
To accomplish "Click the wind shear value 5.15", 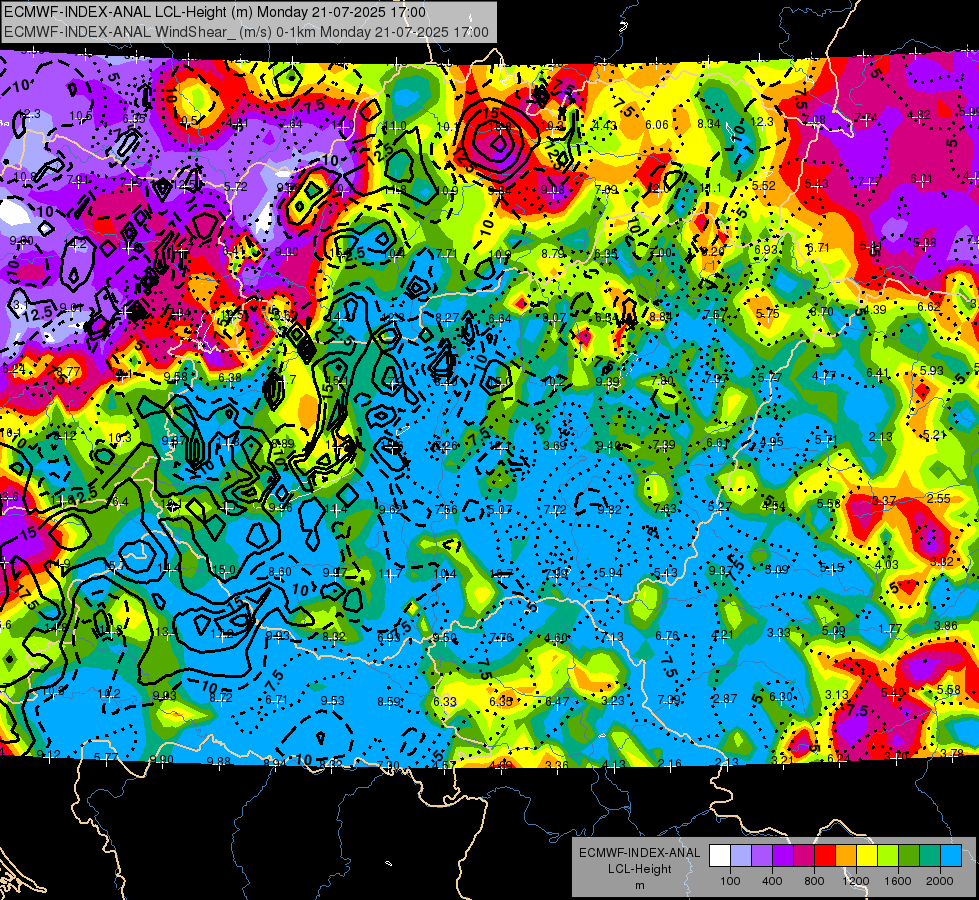I will 832,567.
